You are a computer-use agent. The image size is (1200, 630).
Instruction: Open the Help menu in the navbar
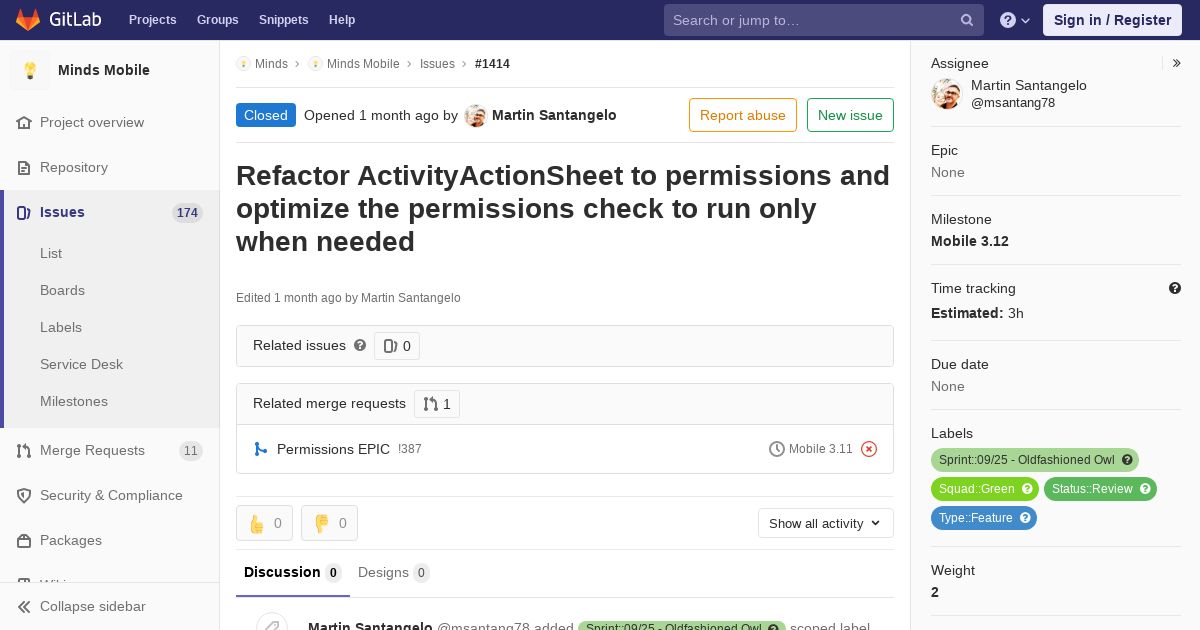[342, 20]
